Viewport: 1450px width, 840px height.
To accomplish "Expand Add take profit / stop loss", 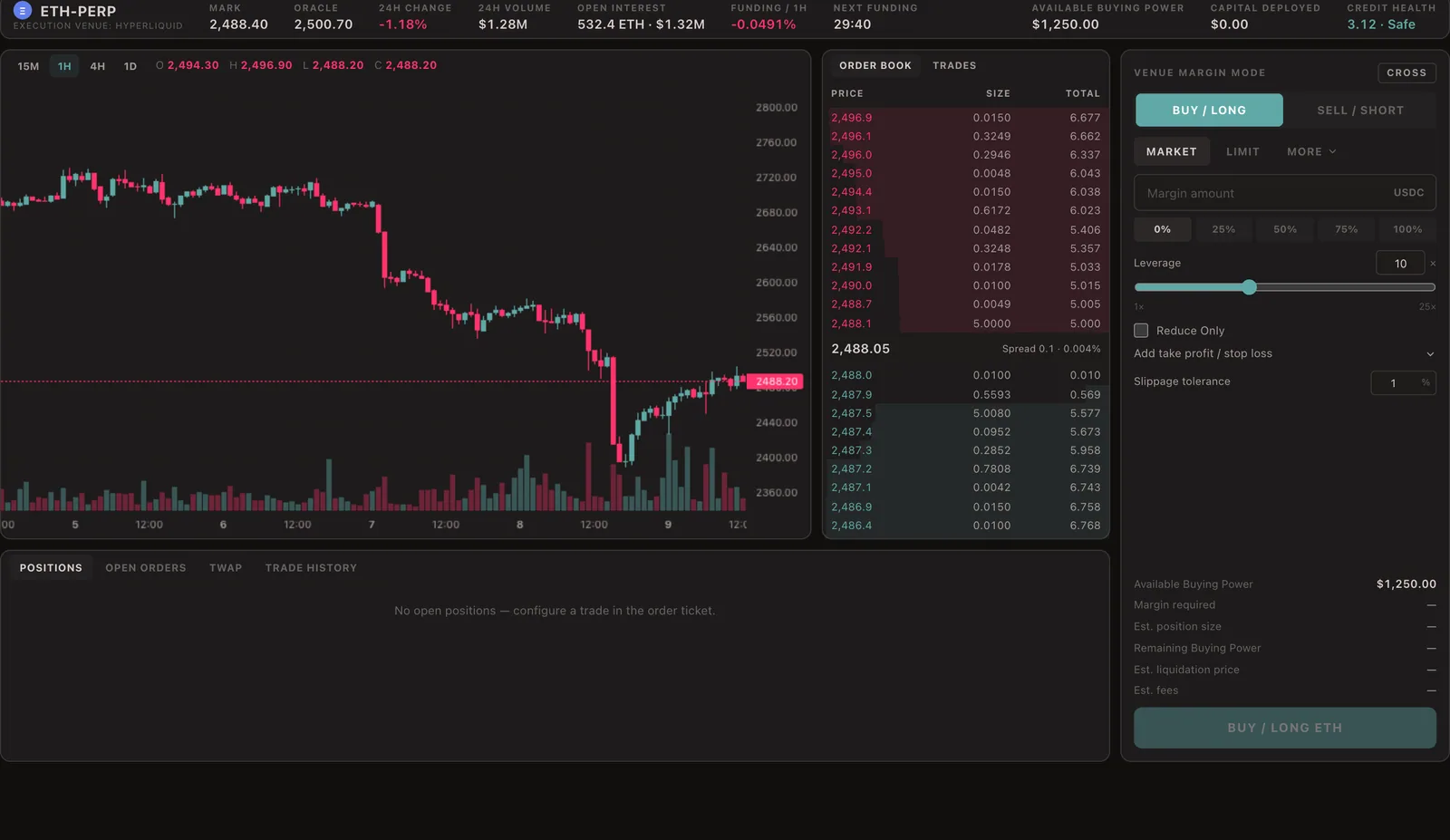I will [x=1284, y=353].
